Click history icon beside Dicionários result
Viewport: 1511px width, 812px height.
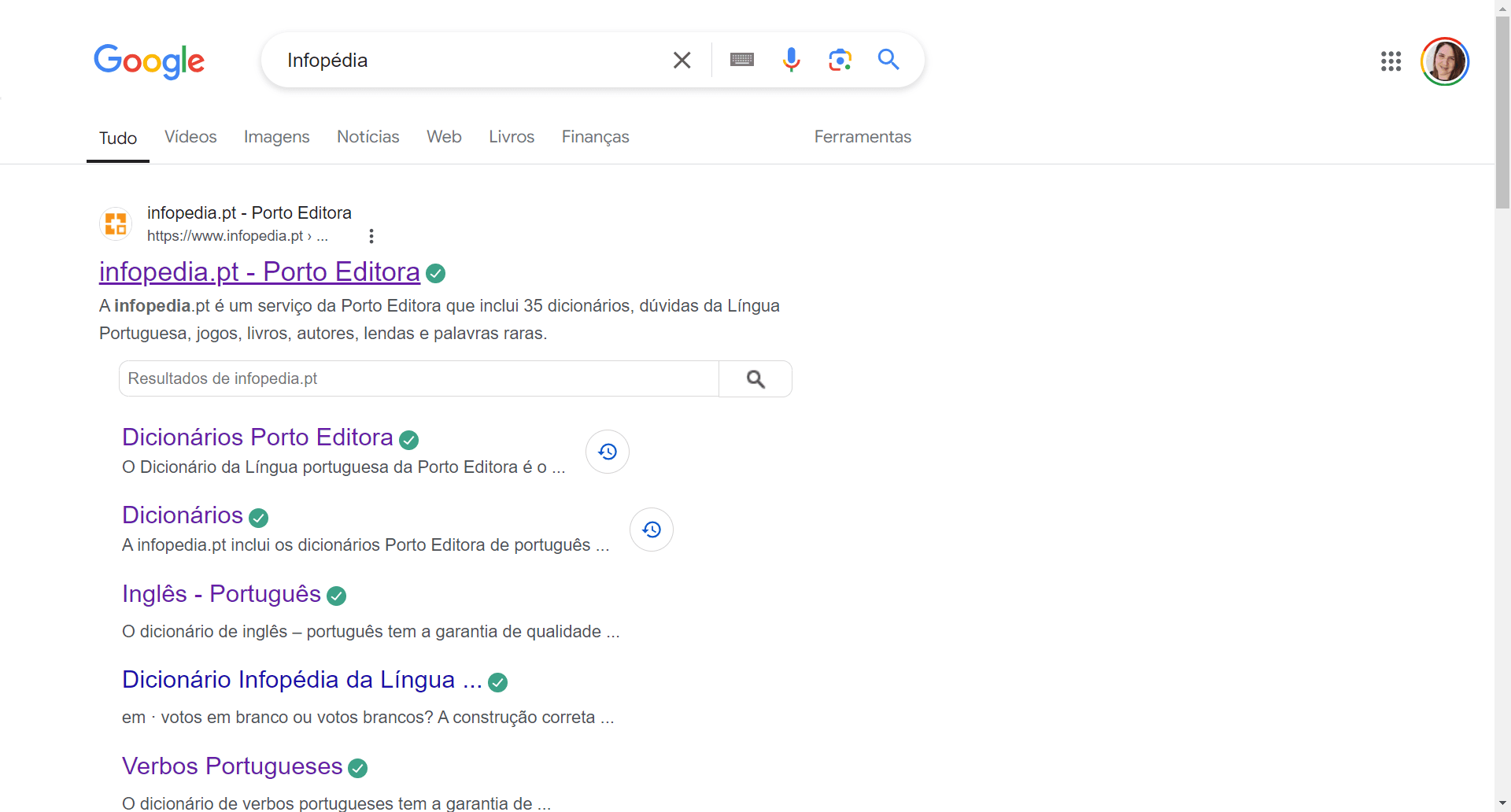[652, 530]
